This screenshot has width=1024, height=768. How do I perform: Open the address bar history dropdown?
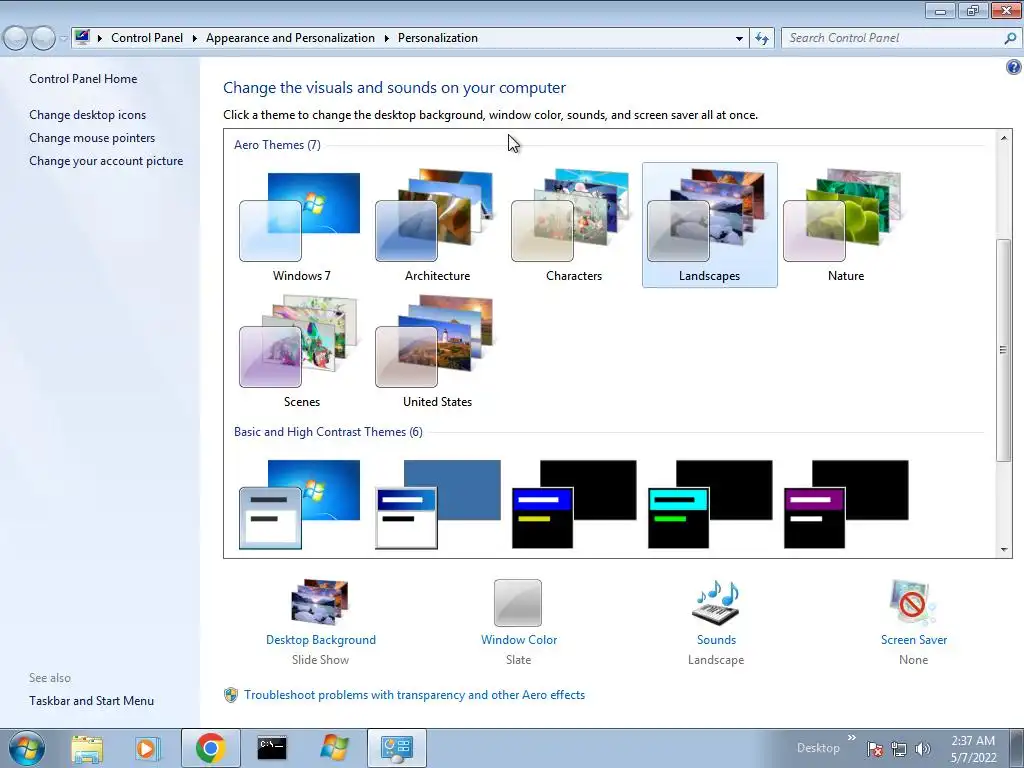(x=739, y=39)
